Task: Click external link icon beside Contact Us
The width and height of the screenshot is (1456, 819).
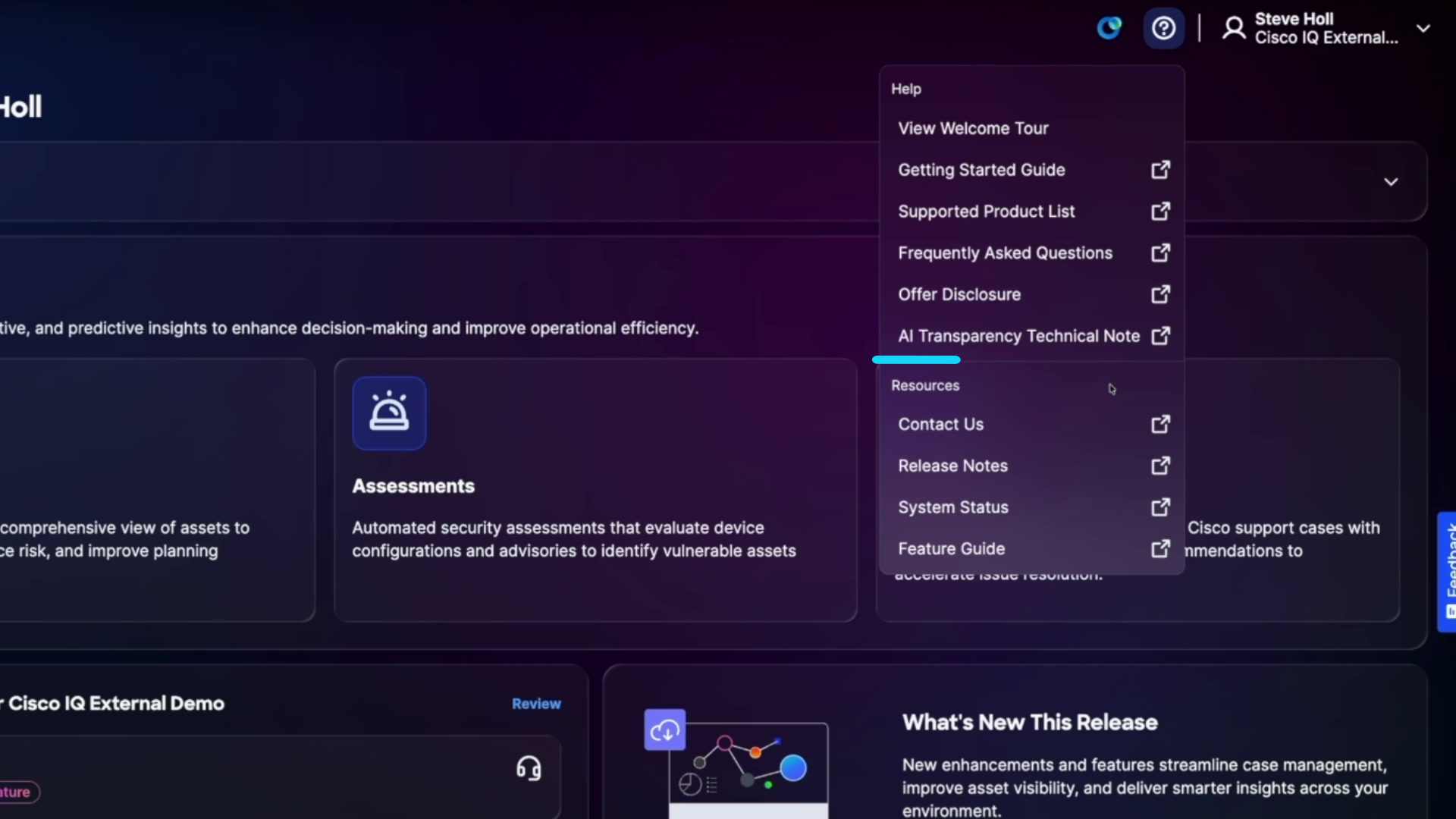Action: [x=1160, y=424]
